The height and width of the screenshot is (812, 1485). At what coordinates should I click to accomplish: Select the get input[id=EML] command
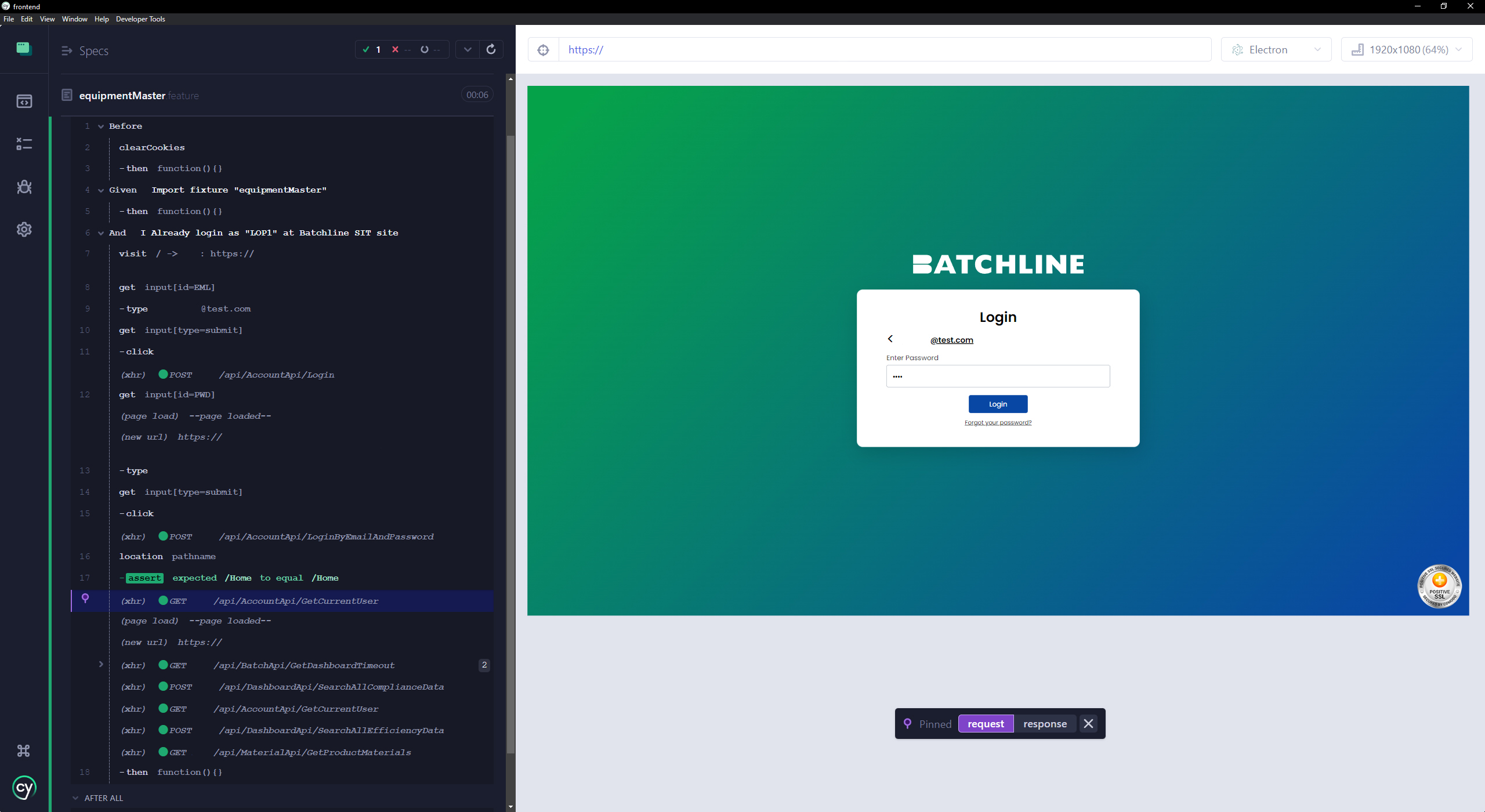(282, 288)
